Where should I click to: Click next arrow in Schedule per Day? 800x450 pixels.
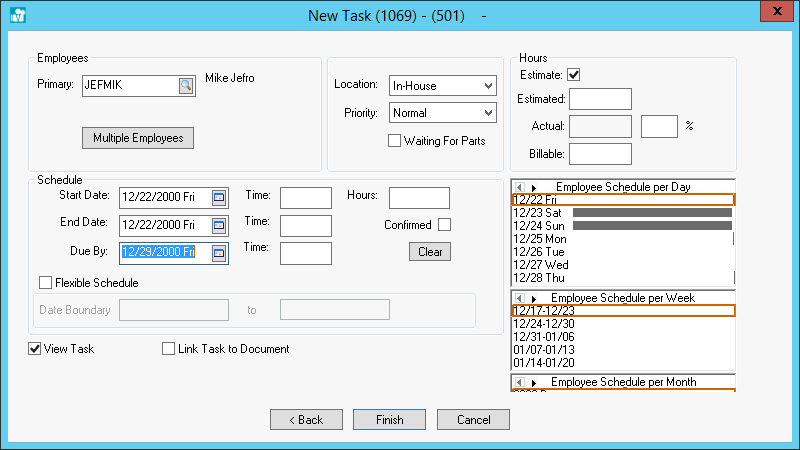534,187
